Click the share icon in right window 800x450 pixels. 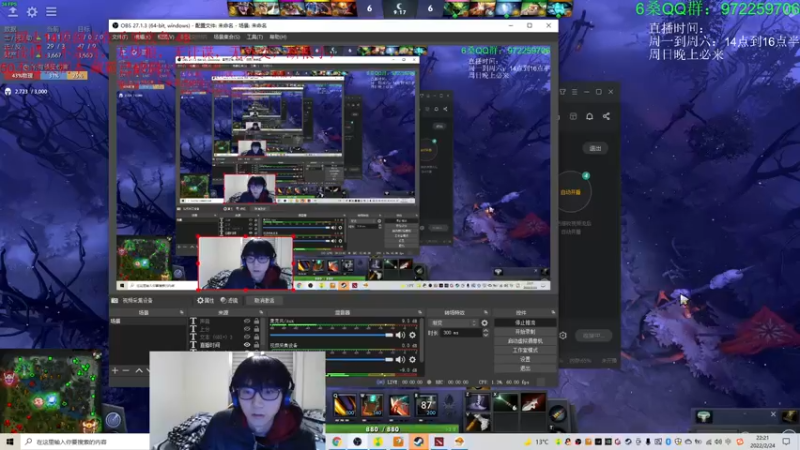[x=606, y=116]
